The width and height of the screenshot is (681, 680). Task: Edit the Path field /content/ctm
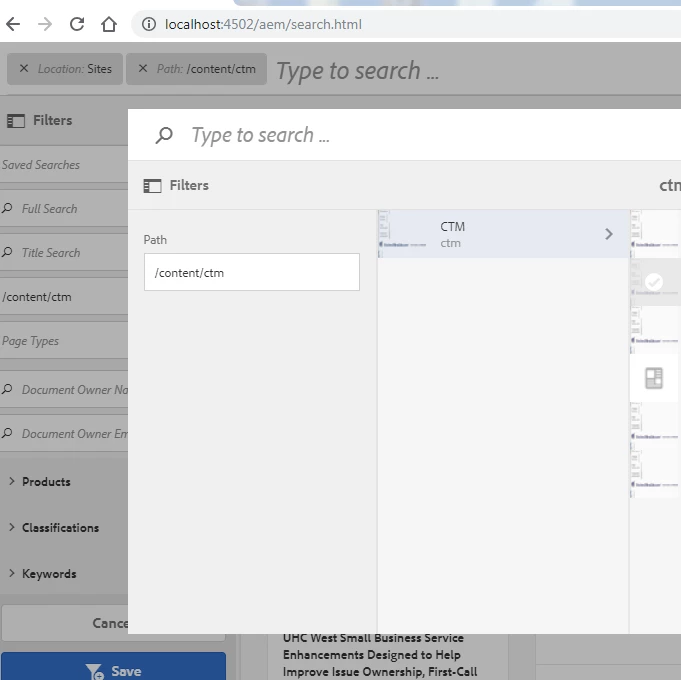[x=252, y=272]
